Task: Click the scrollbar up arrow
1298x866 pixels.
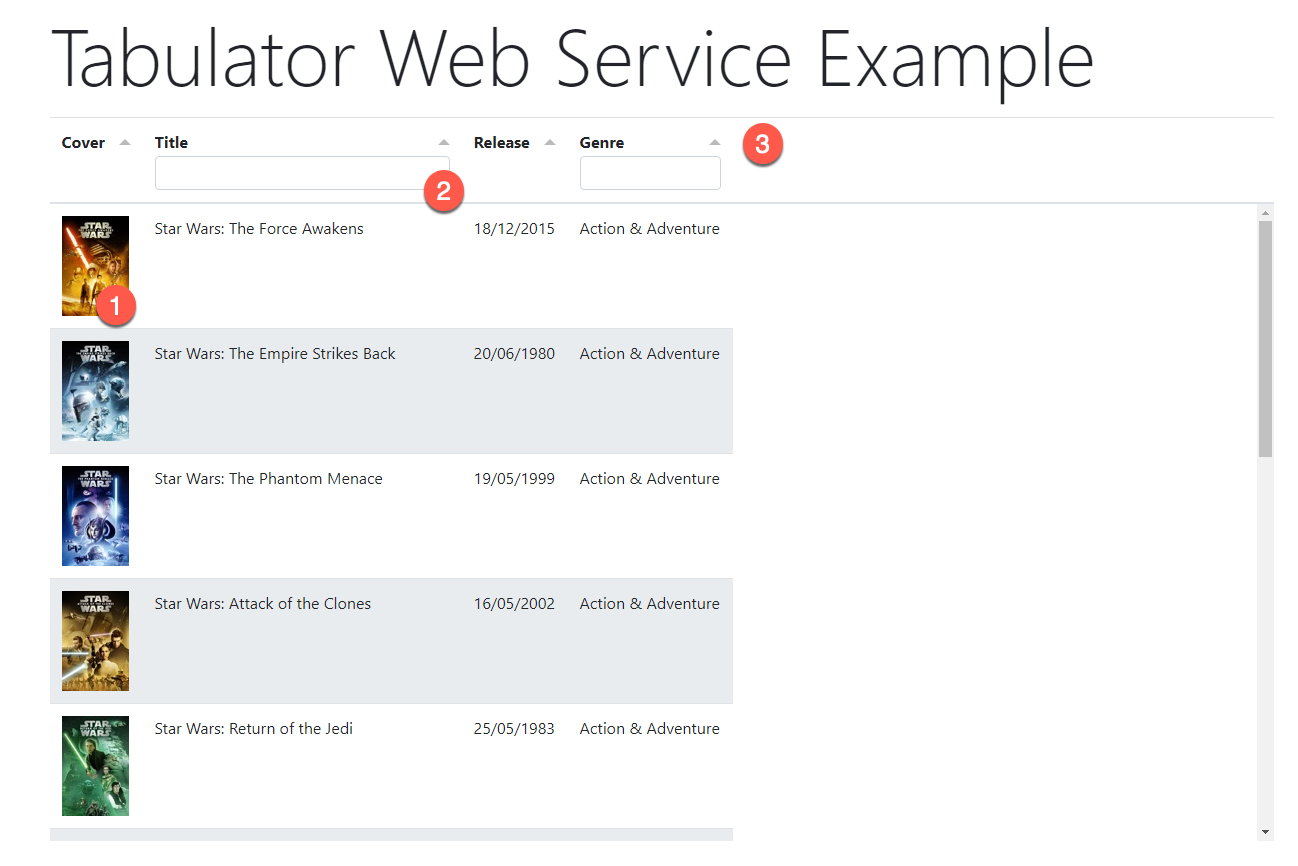Action: point(1265,213)
